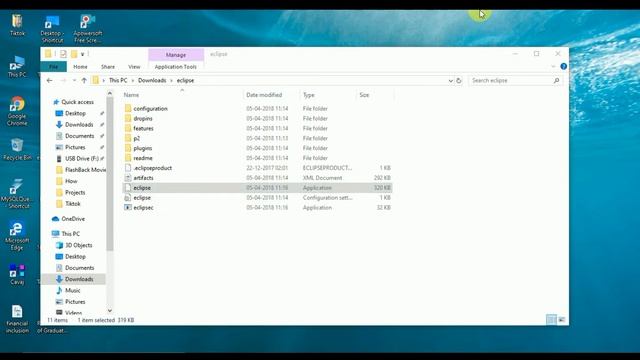Screen dimensions: 640x360
Task: Open quick access toolbar customize dropdown
Action: coord(82,54)
